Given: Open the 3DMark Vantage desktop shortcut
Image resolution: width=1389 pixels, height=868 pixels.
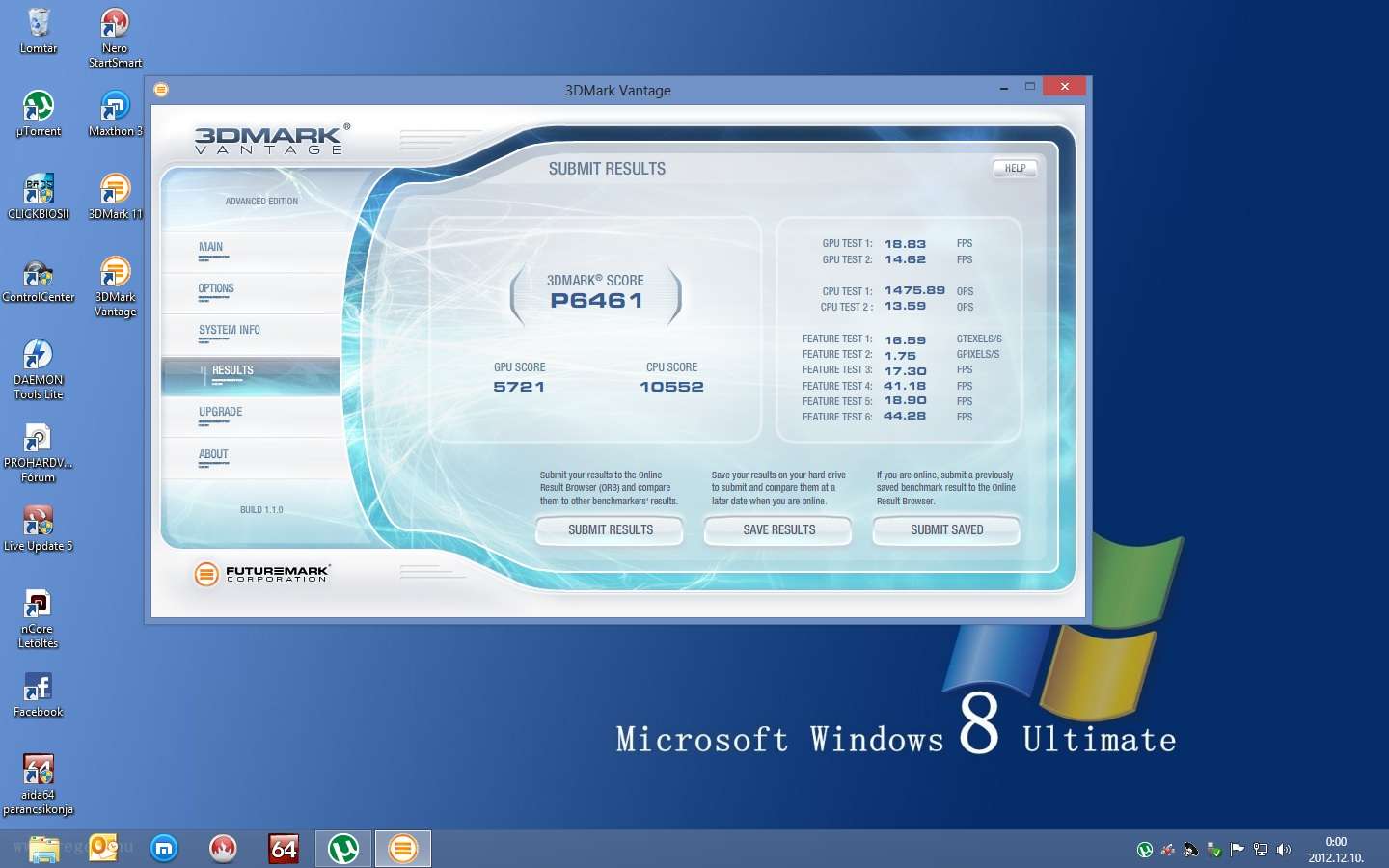Looking at the screenshot, I should 115,285.
